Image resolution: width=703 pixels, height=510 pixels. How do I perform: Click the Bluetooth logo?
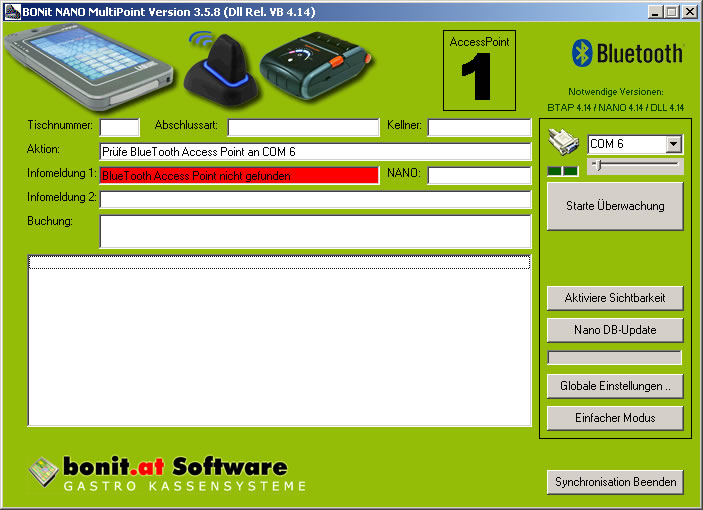[627, 53]
